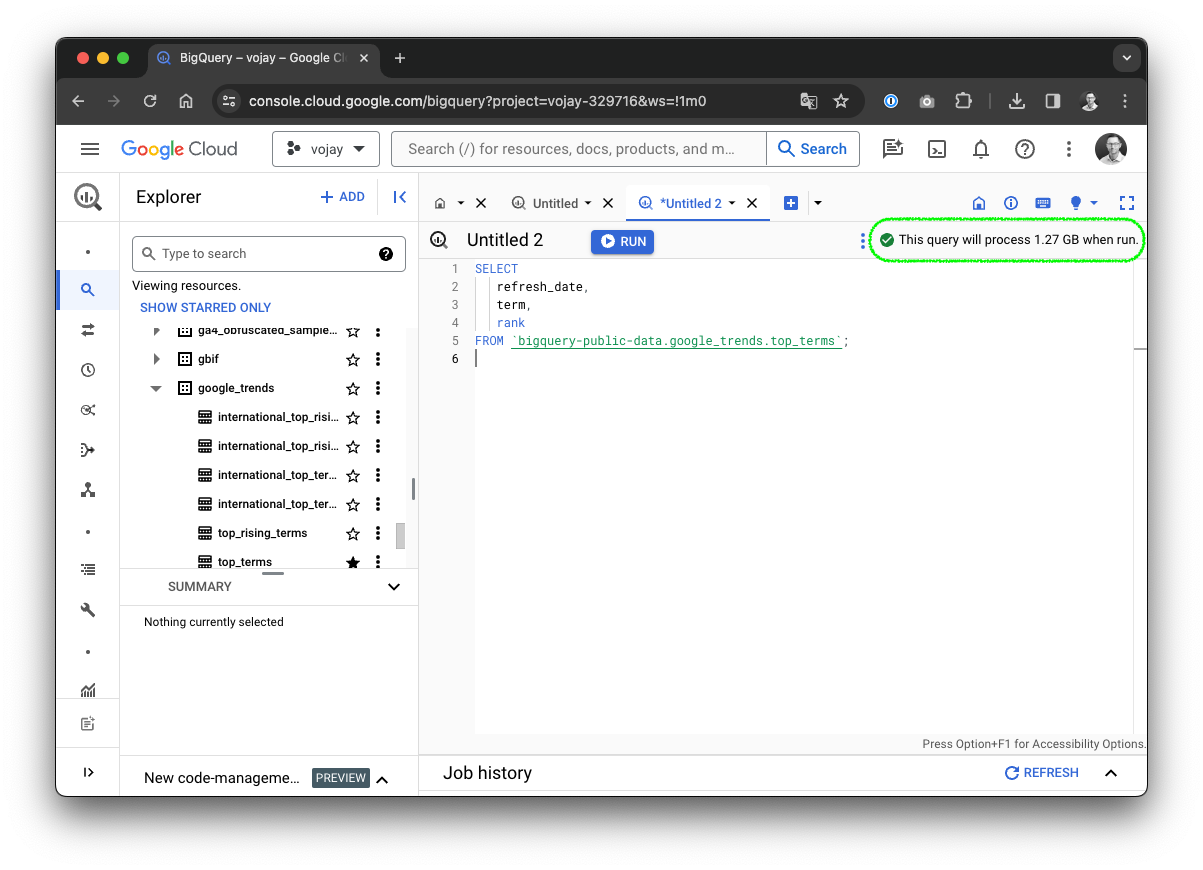Open the vojay project picker dropdown
This screenshot has height=870, width=1203.
326,148
